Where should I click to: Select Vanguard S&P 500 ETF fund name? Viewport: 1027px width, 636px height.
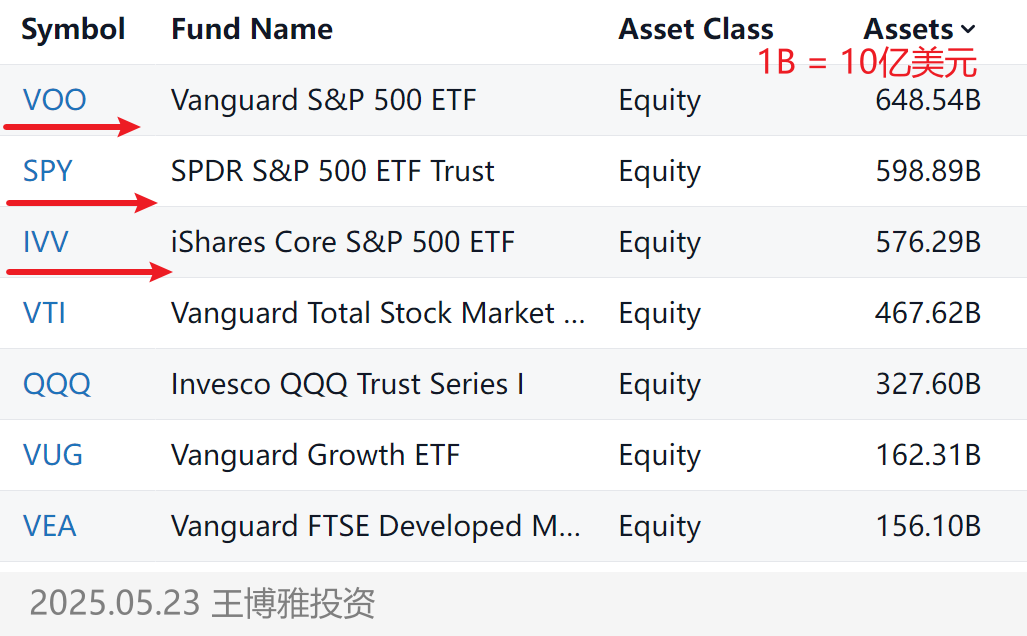(x=324, y=100)
